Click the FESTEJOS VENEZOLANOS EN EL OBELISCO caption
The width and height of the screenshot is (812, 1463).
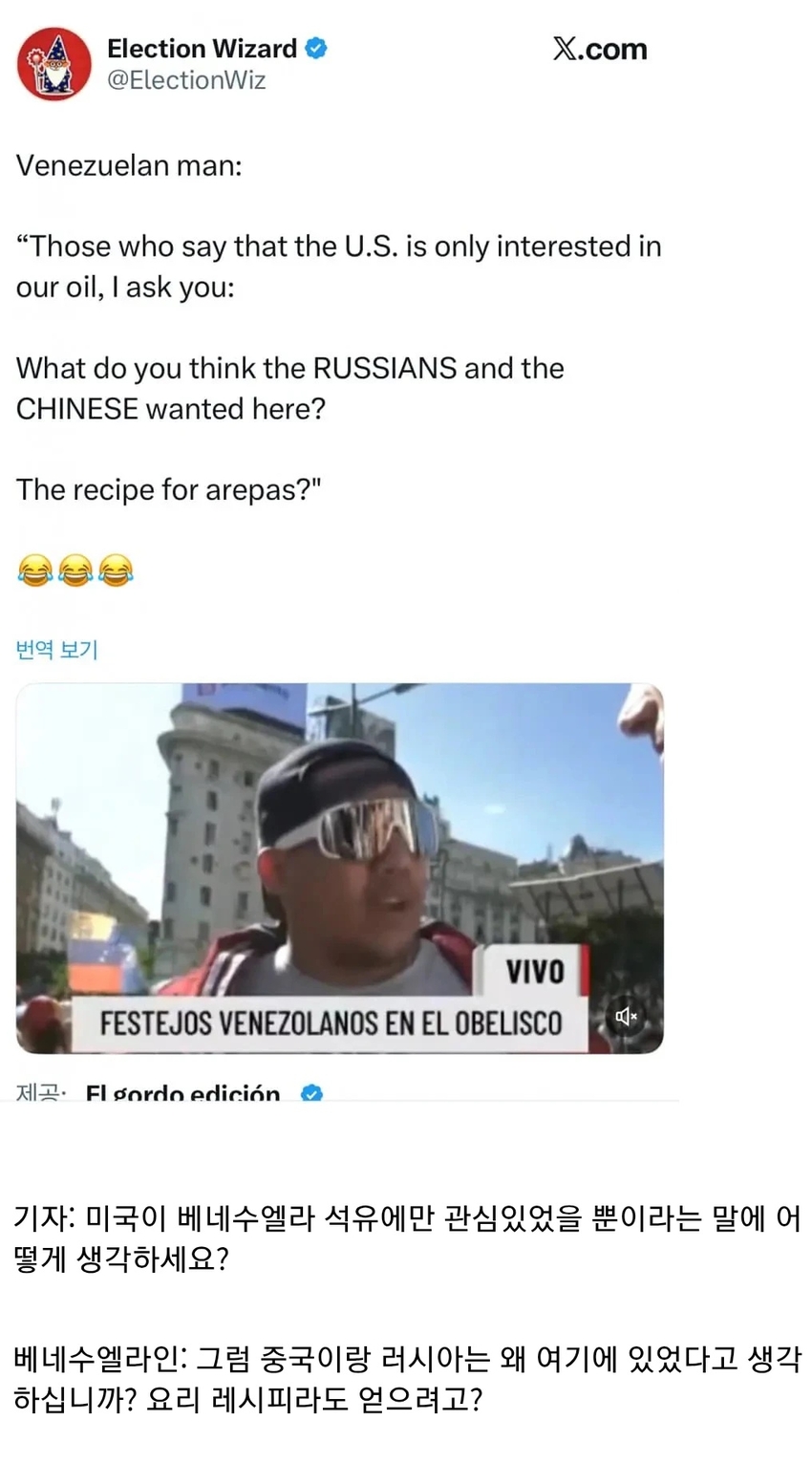tap(331, 1023)
